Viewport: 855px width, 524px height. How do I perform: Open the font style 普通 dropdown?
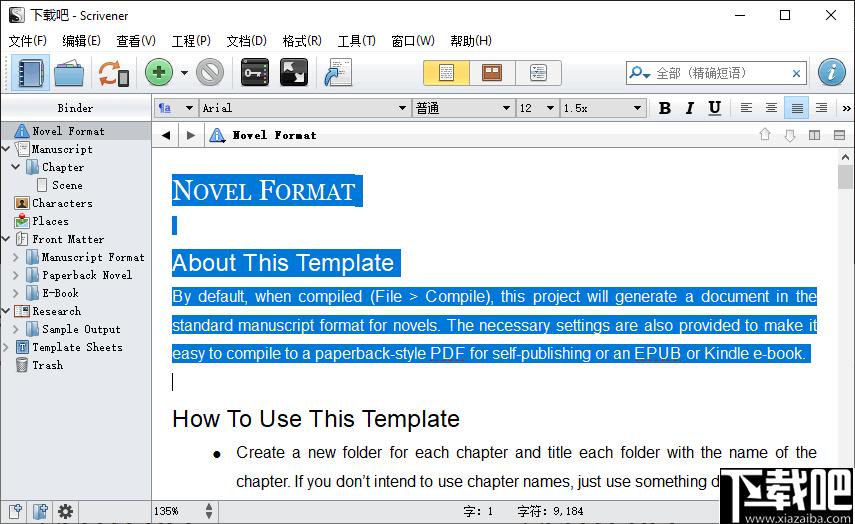tap(463, 108)
